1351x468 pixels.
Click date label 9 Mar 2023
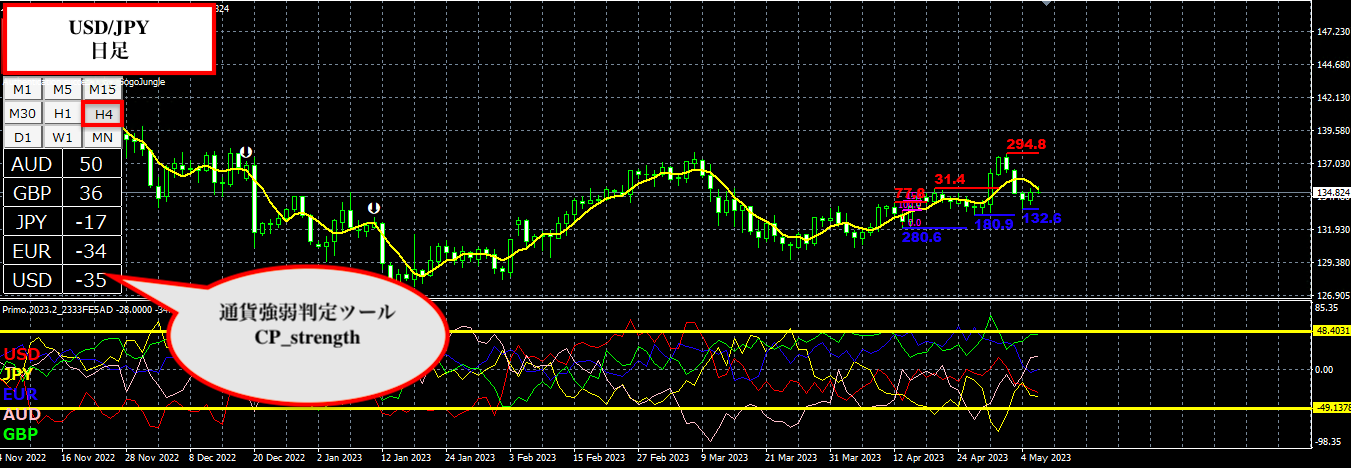(726, 458)
